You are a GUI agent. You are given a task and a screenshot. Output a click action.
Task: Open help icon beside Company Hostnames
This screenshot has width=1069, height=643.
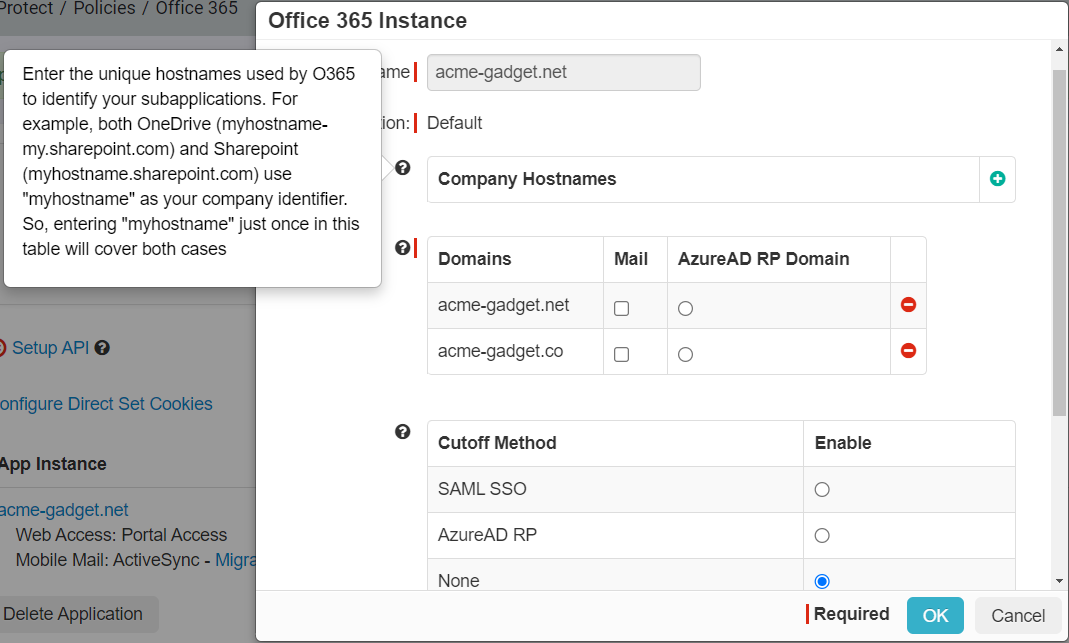click(x=403, y=167)
